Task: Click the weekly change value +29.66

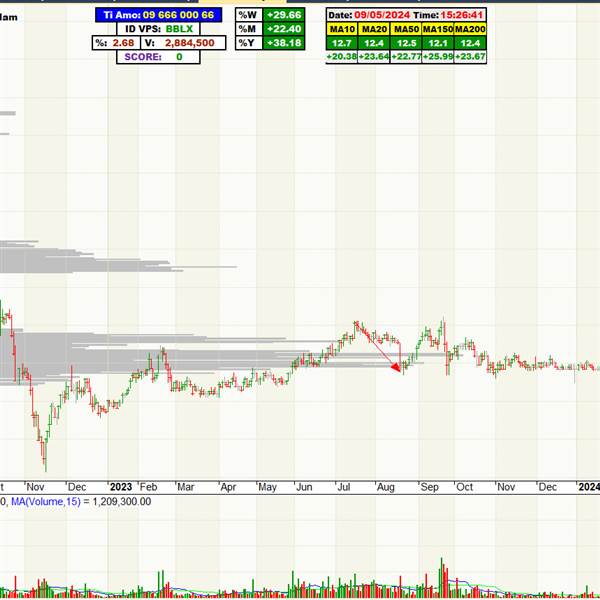Action: tap(284, 15)
